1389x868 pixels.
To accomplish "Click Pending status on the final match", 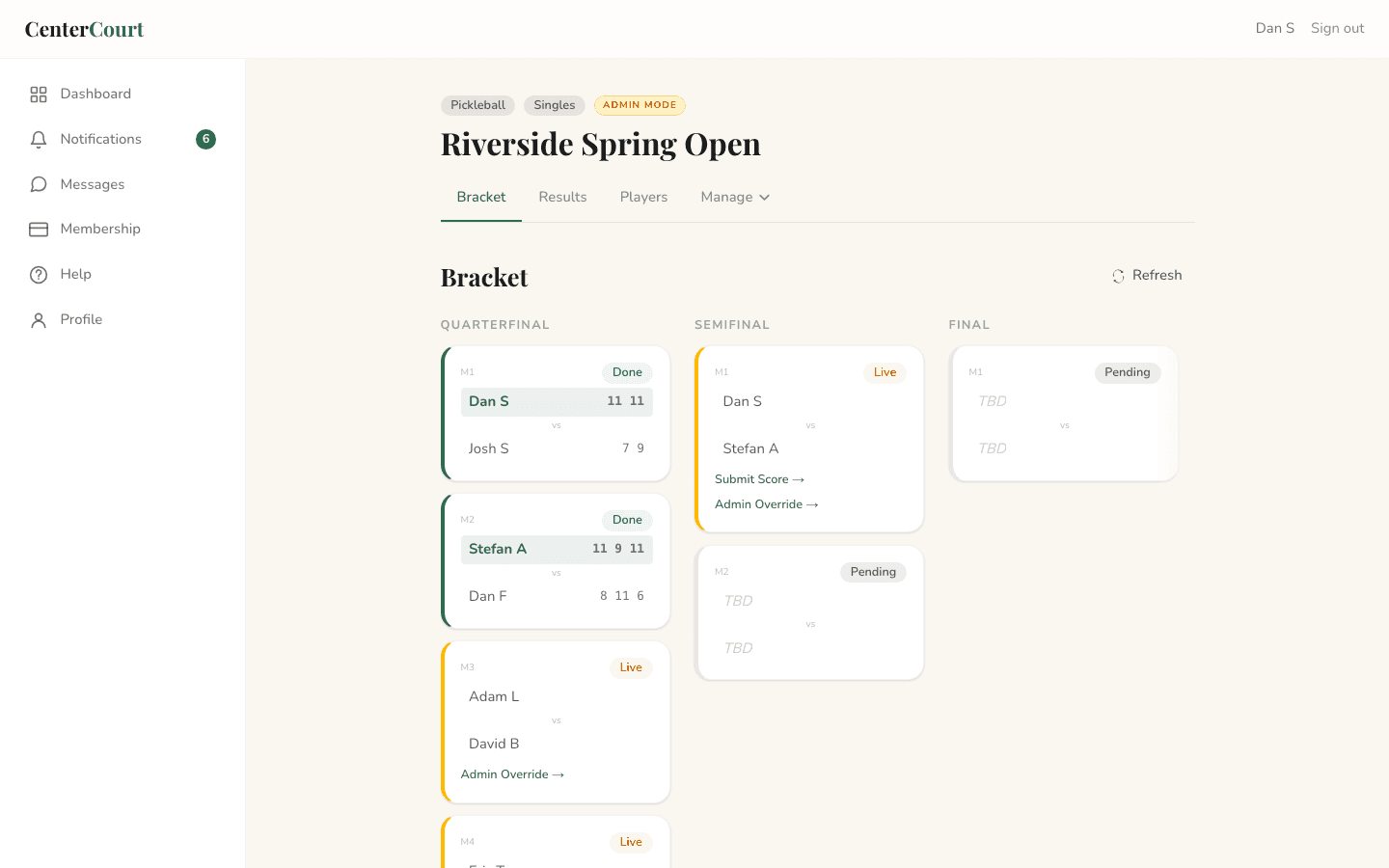I will (x=1127, y=372).
